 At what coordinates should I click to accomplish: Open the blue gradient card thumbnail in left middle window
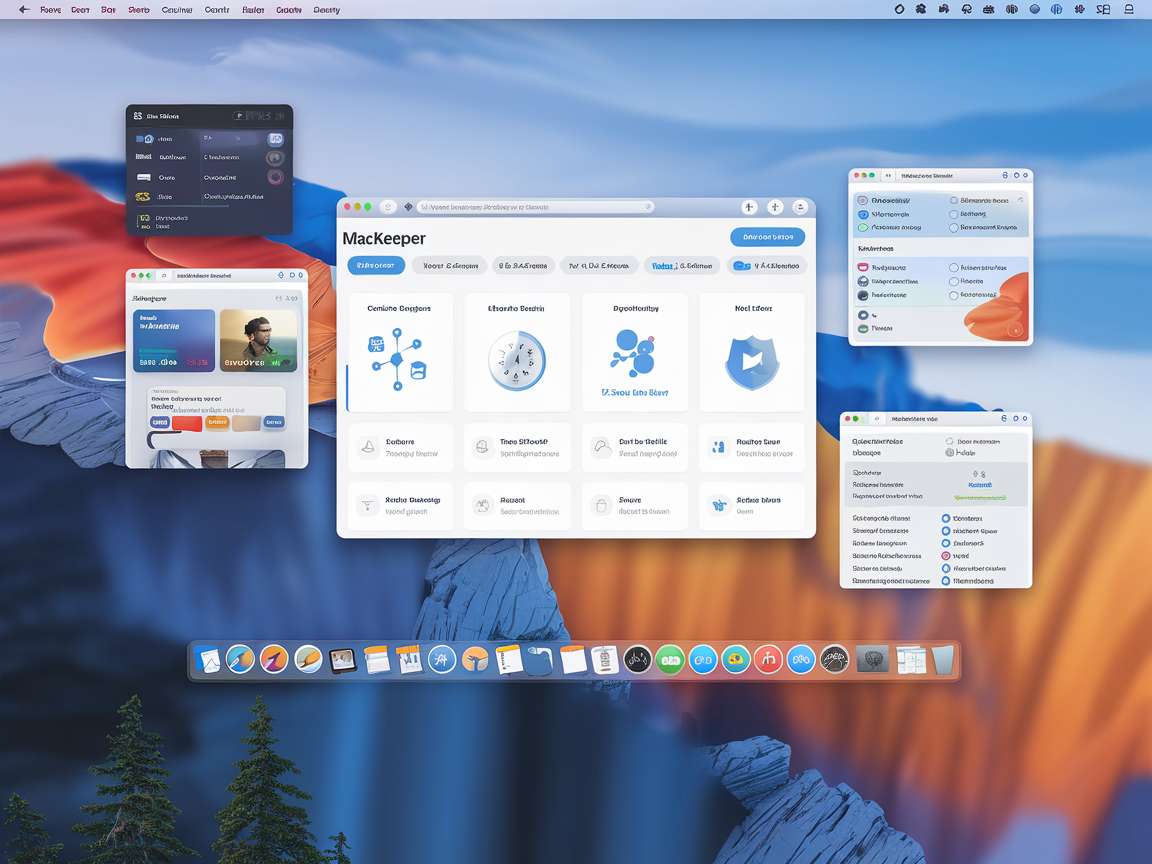[174, 341]
